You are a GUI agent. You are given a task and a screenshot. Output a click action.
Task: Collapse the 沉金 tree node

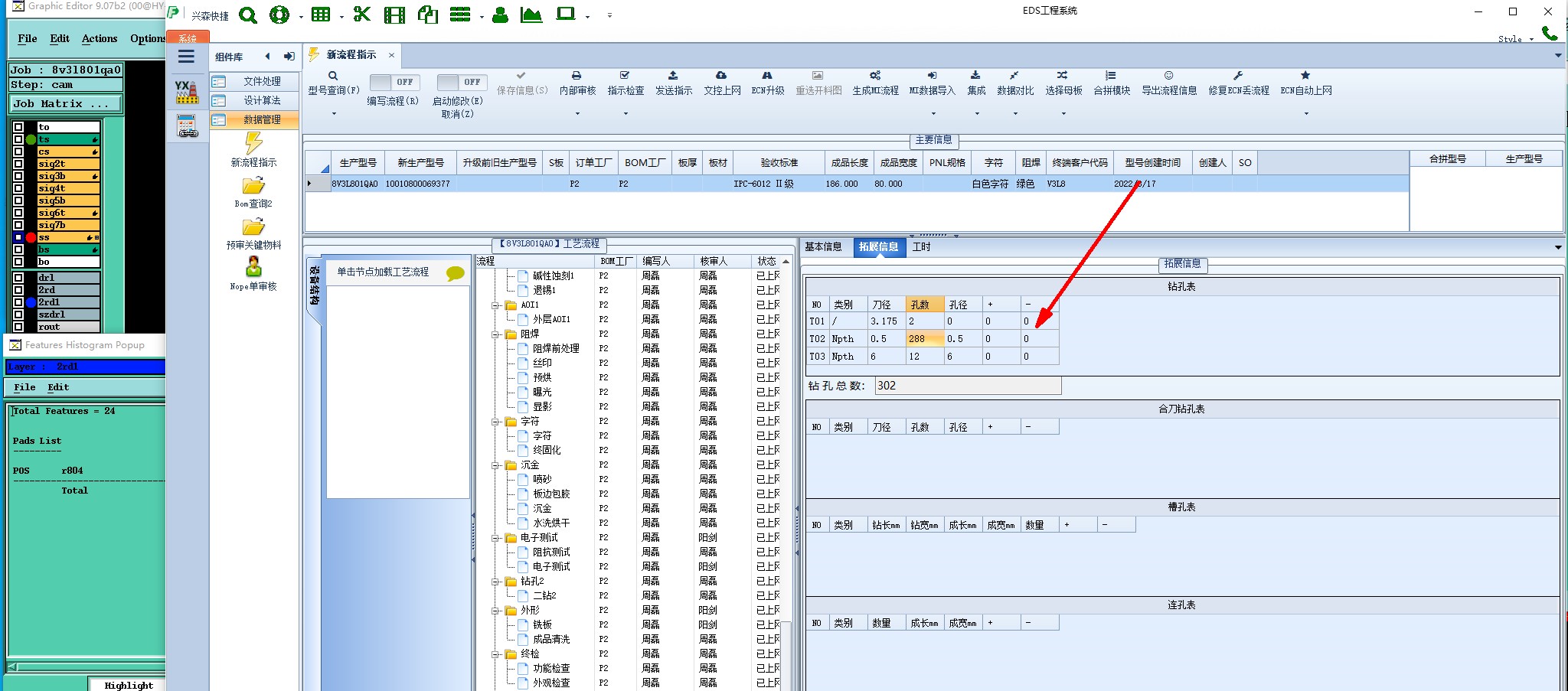click(496, 465)
